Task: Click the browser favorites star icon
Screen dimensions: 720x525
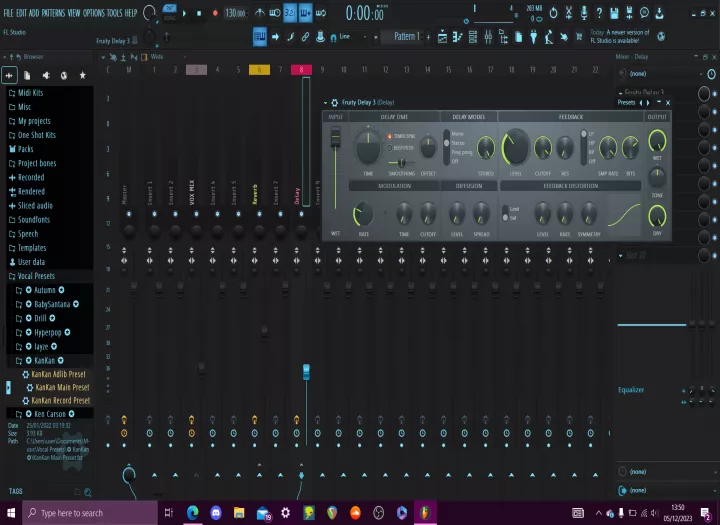Action: (x=82, y=75)
